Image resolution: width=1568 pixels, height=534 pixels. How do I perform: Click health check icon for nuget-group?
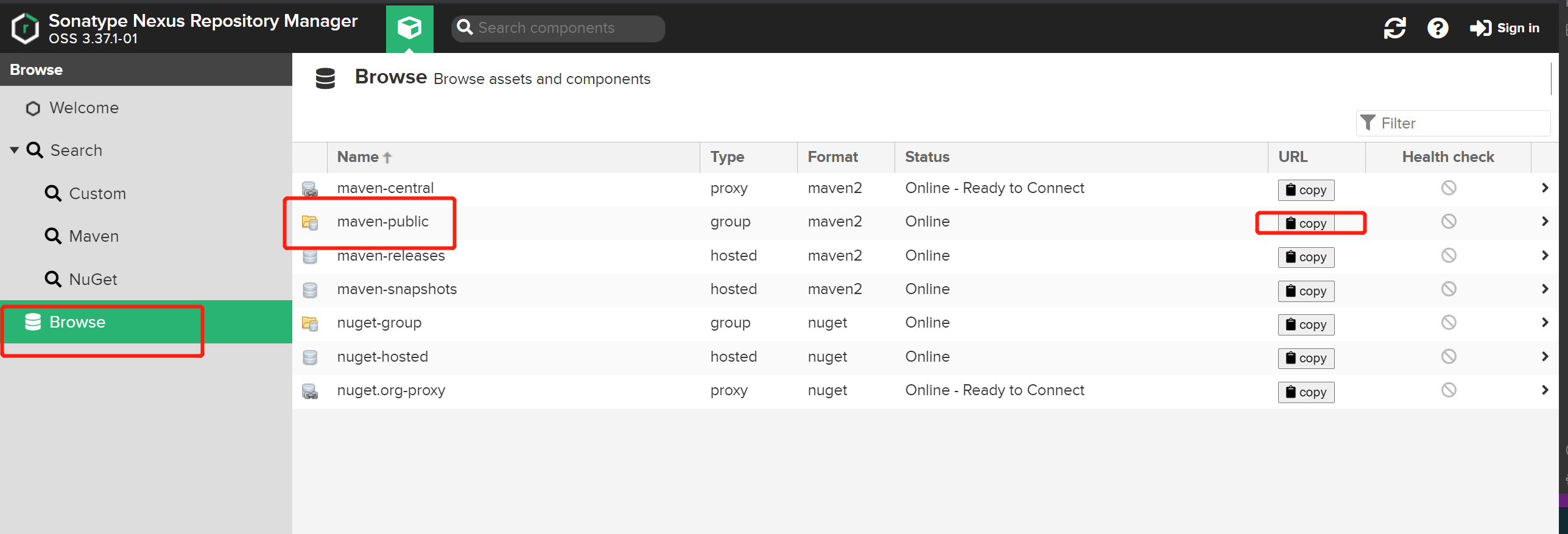[1449, 322]
